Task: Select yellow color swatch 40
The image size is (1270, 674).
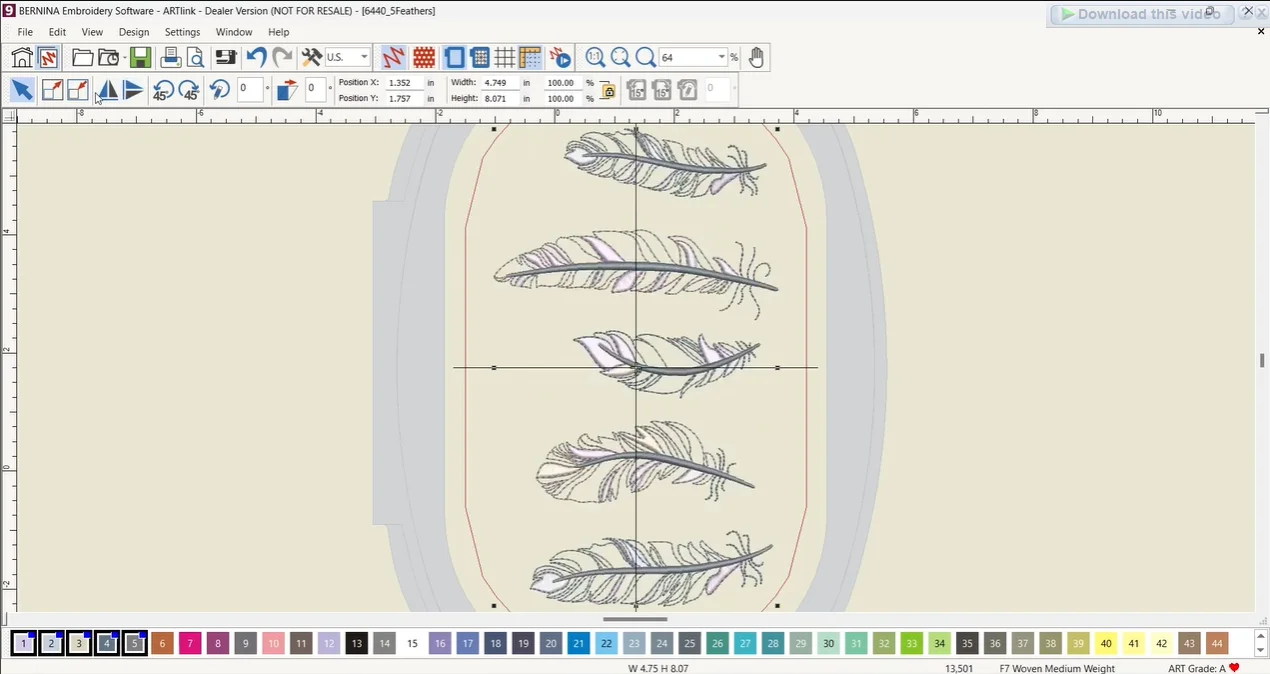Action: (1106, 643)
